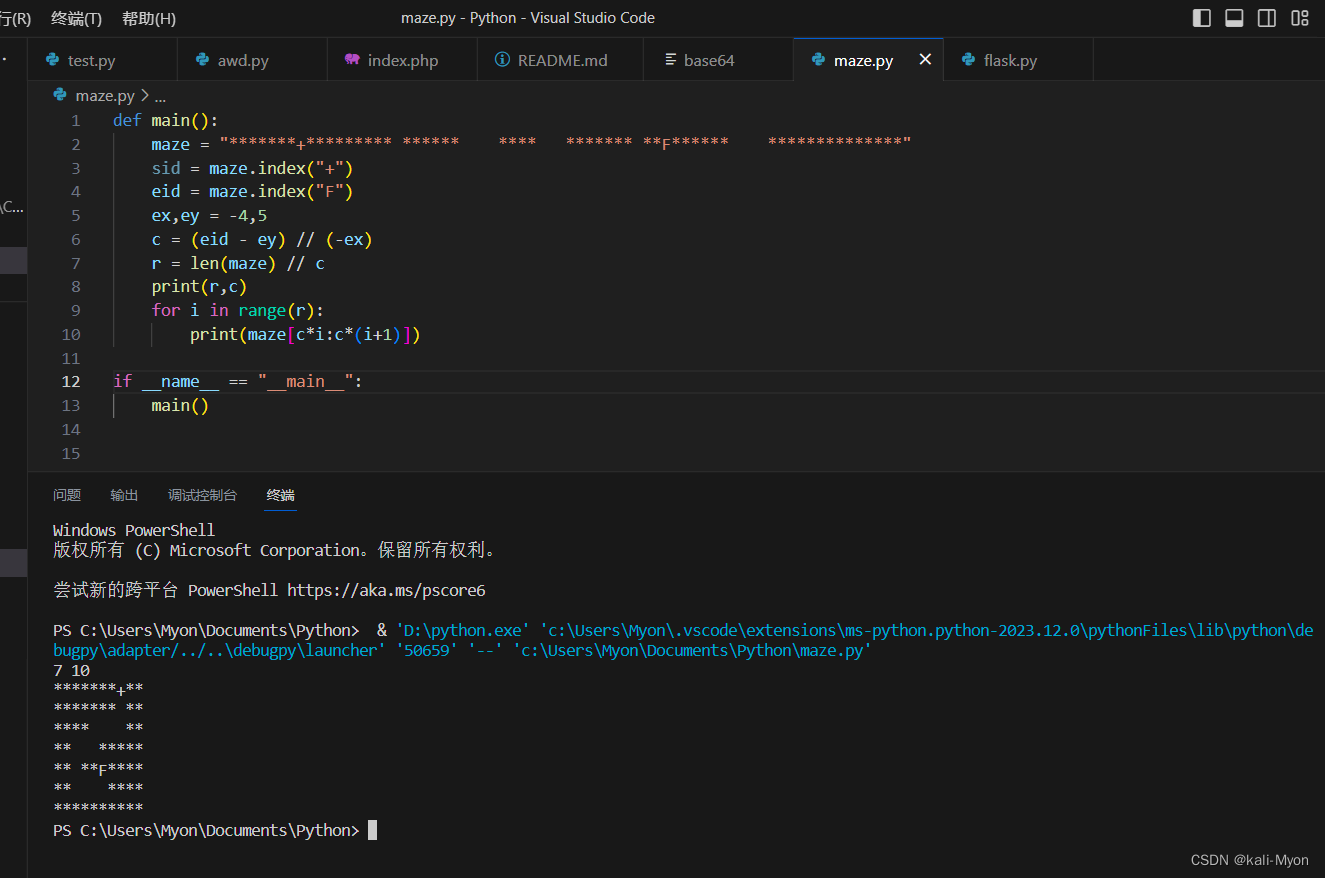Image resolution: width=1325 pixels, height=878 pixels.
Task: Click 'if __name__ == "__main__":' line
Action: tap(238, 381)
